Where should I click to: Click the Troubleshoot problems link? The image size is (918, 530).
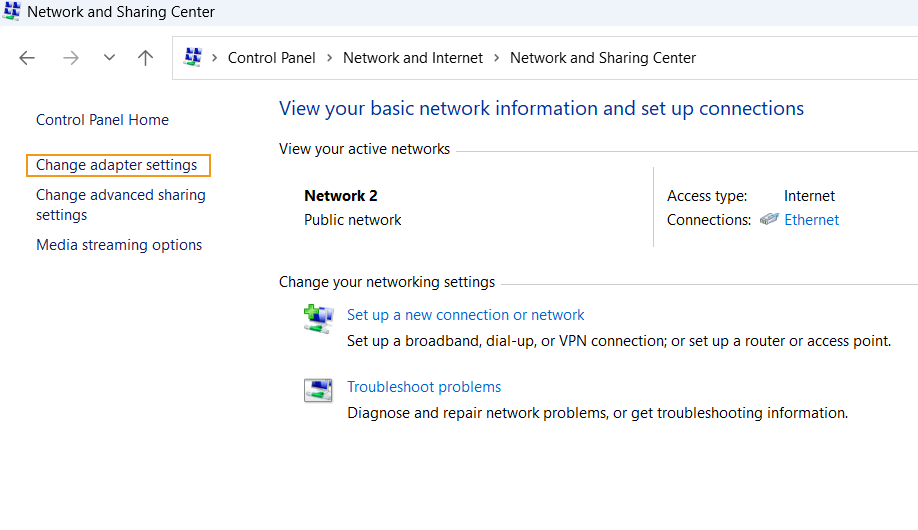tap(424, 387)
